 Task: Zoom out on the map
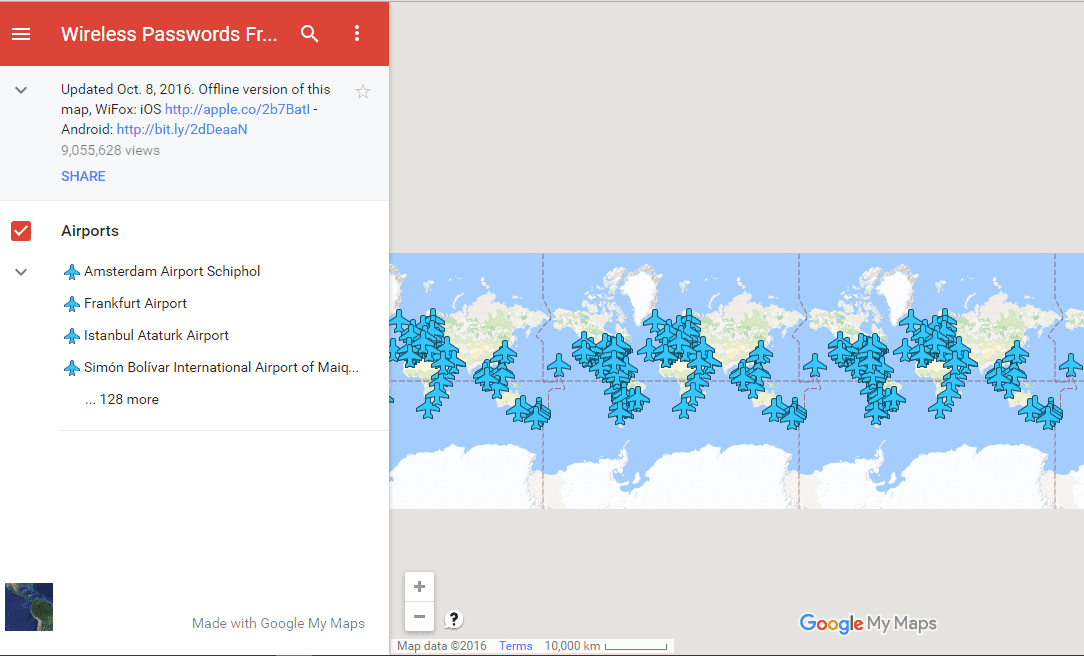click(x=419, y=617)
